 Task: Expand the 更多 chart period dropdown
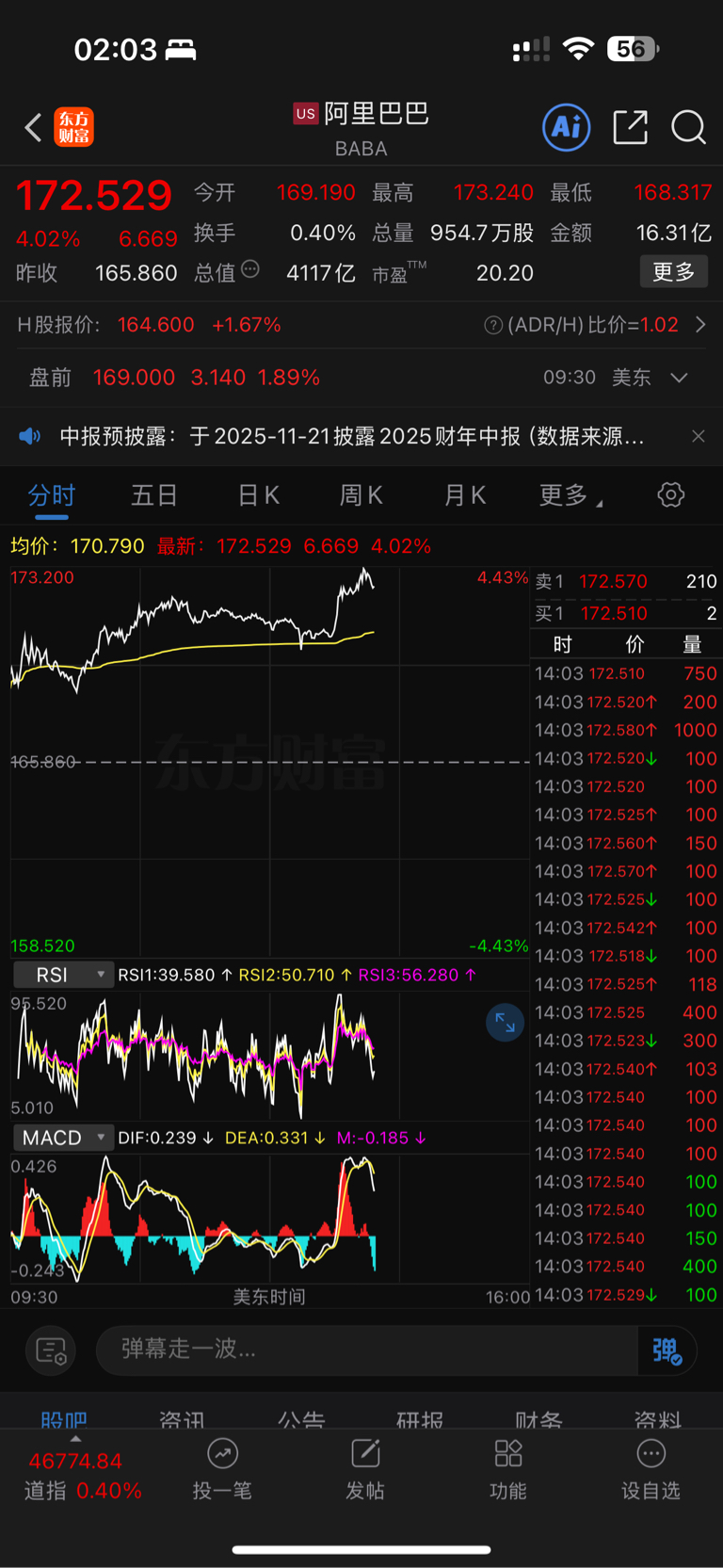click(x=571, y=495)
